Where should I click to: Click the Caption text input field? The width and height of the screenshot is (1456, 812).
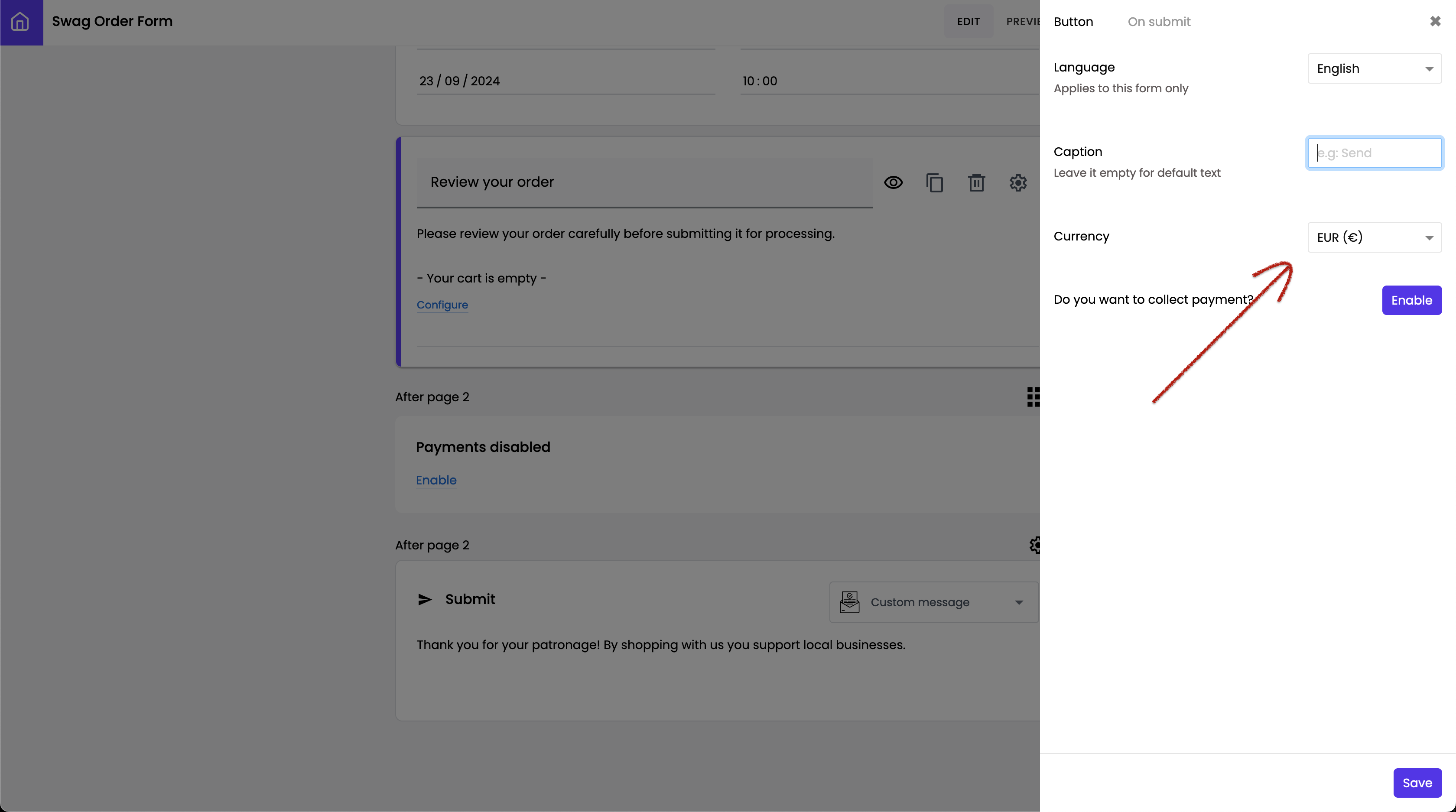1374,153
